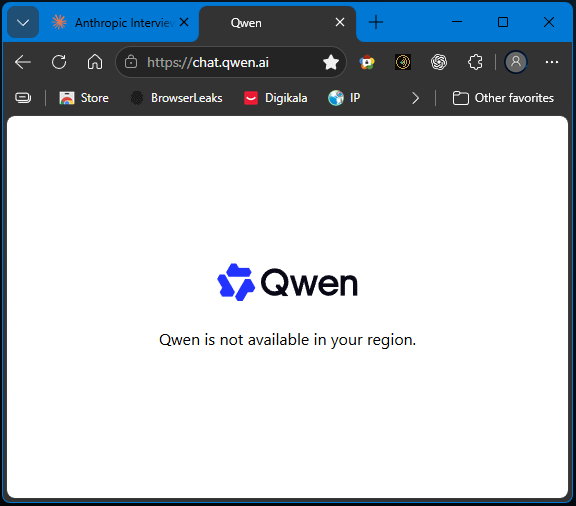Open the colorful puzzle extension icon

point(367,62)
